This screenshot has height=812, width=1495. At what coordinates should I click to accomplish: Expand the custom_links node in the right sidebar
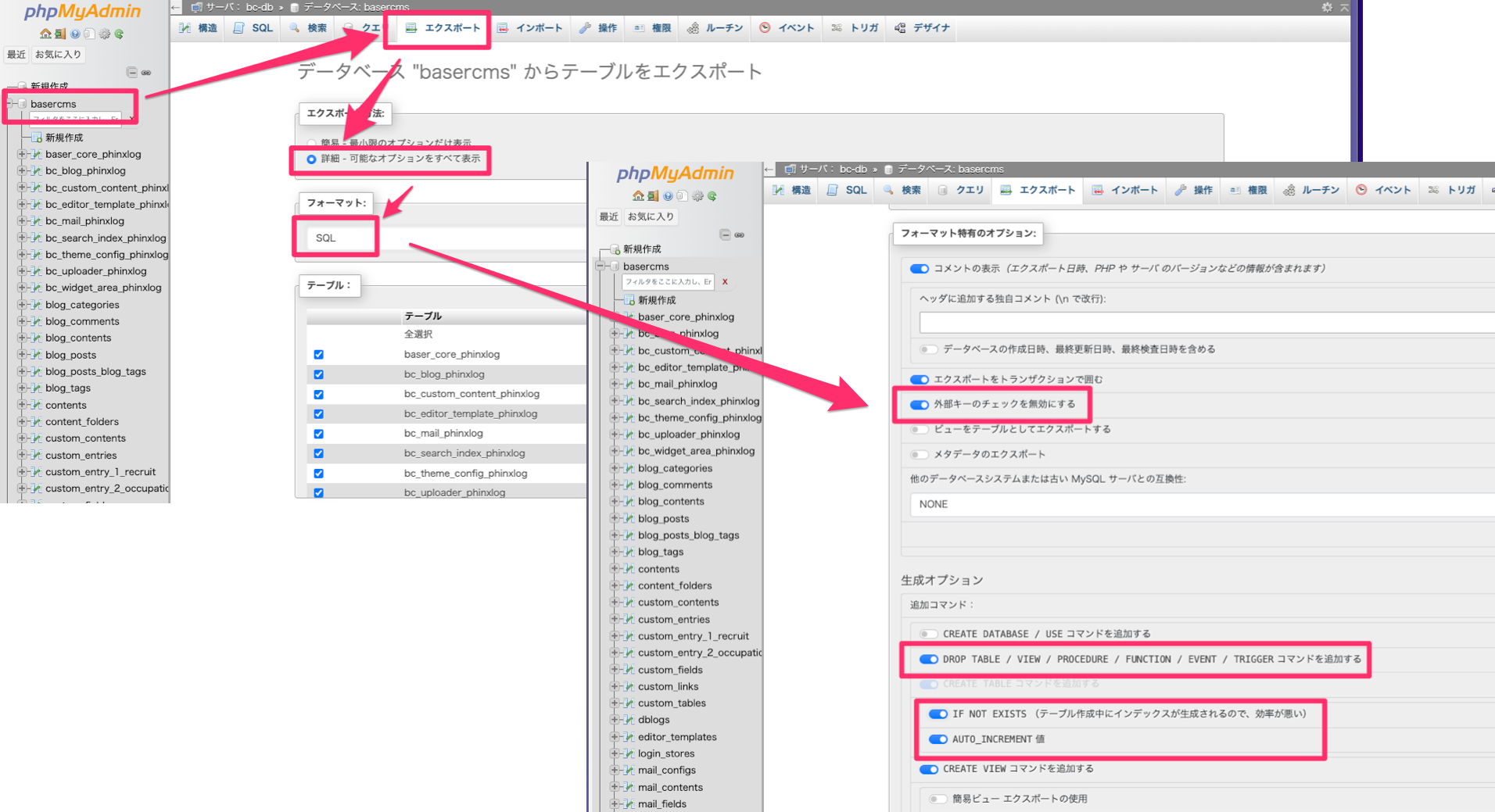(615, 686)
